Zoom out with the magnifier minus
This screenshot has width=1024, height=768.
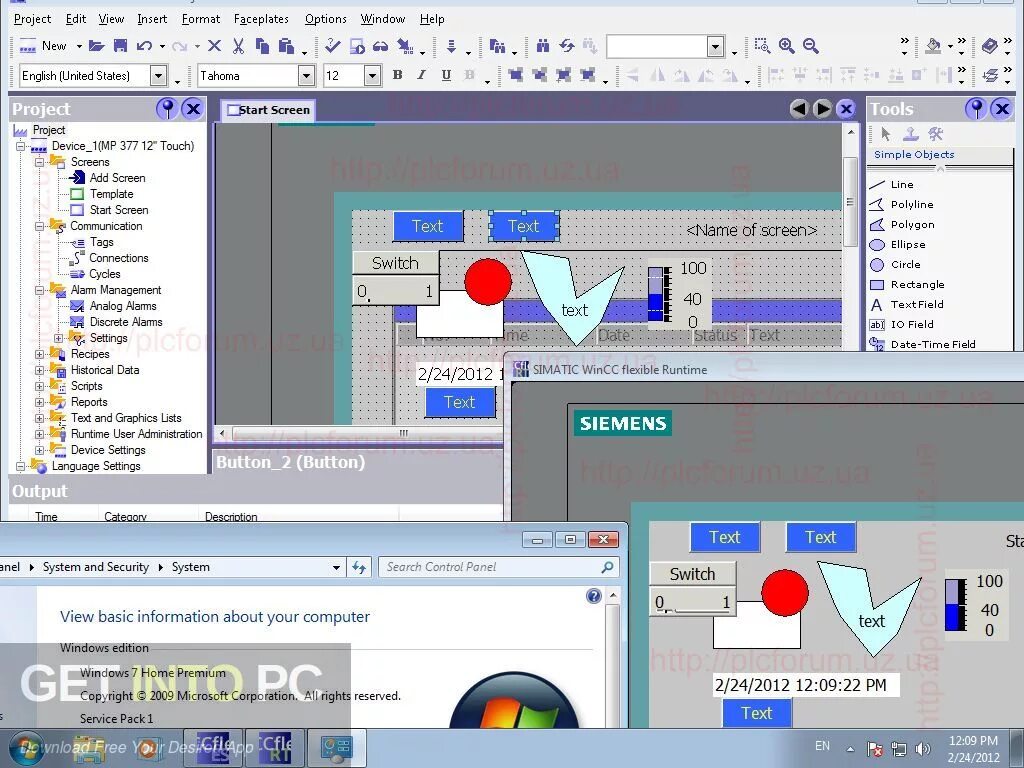(810, 46)
